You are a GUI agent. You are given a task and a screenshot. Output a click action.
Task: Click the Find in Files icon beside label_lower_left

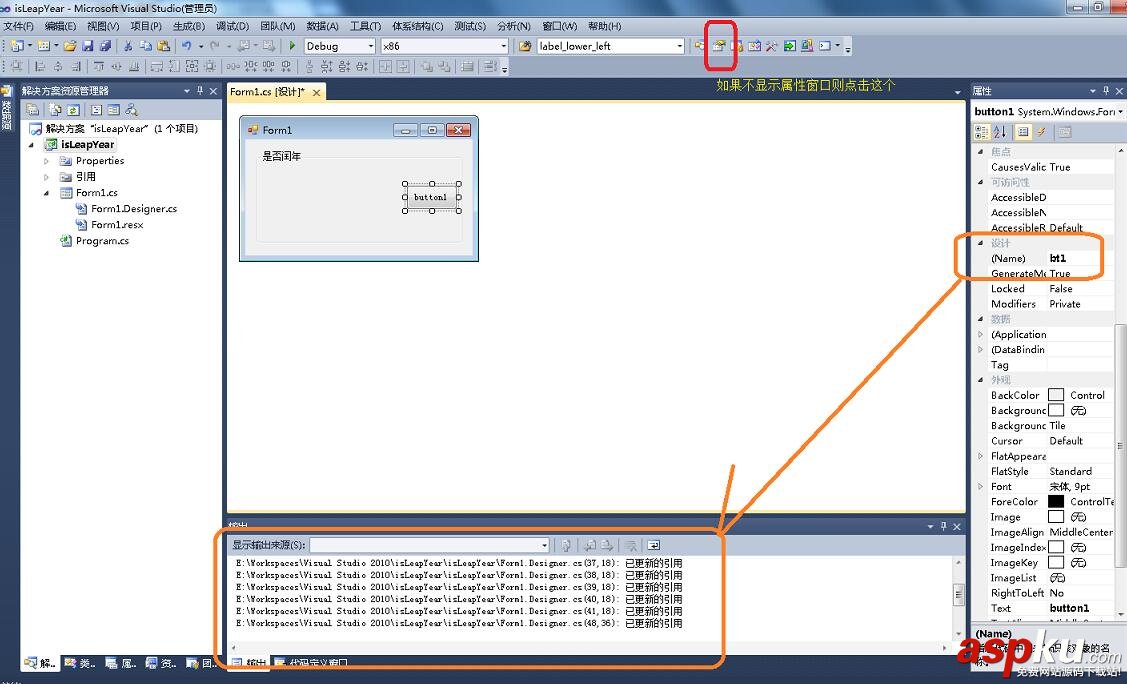tap(525, 46)
